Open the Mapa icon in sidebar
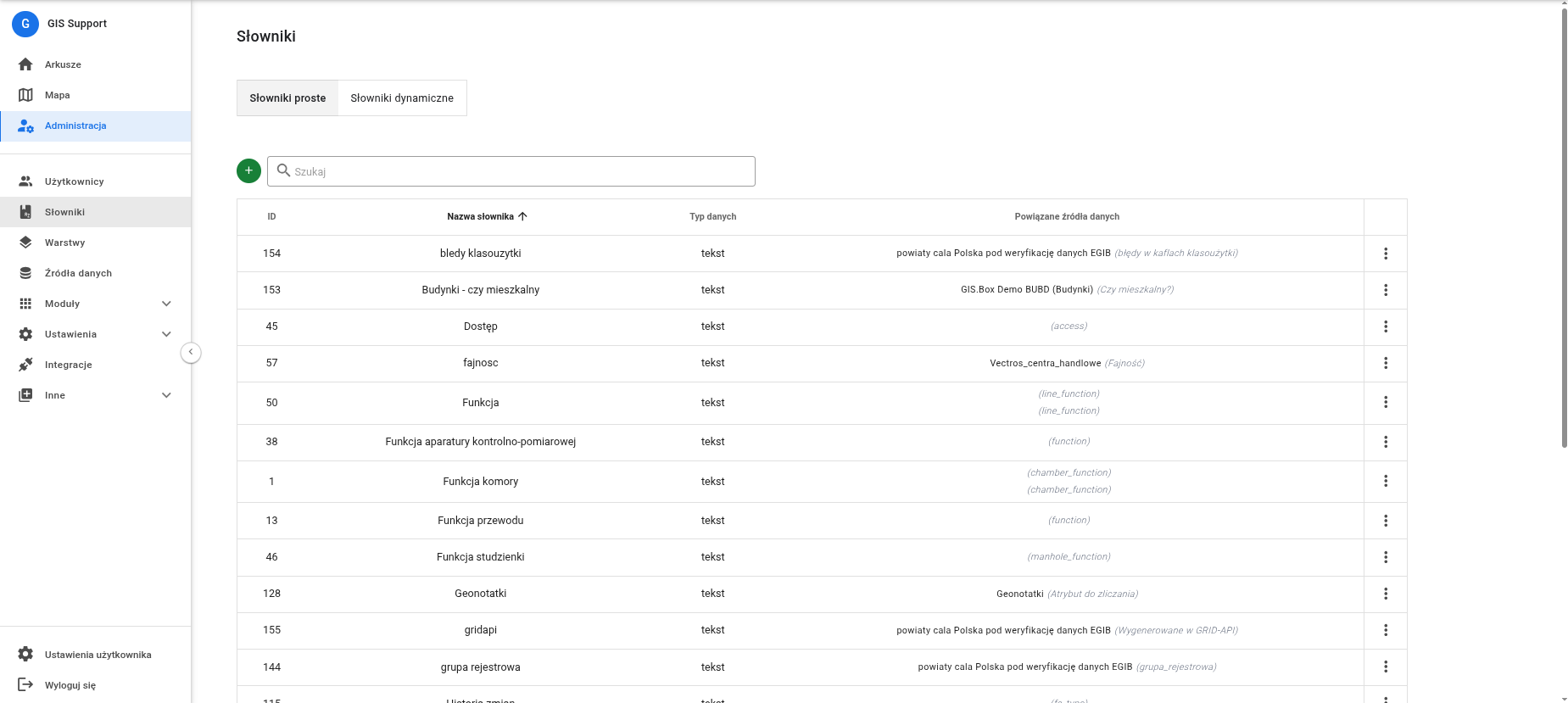 point(25,95)
